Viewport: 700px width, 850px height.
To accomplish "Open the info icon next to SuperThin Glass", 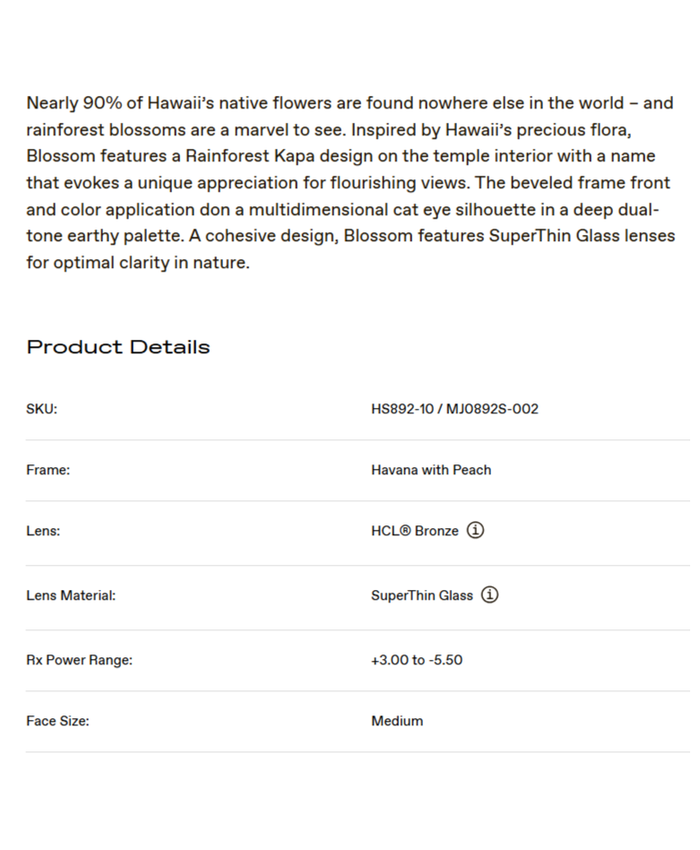I will (490, 595).
